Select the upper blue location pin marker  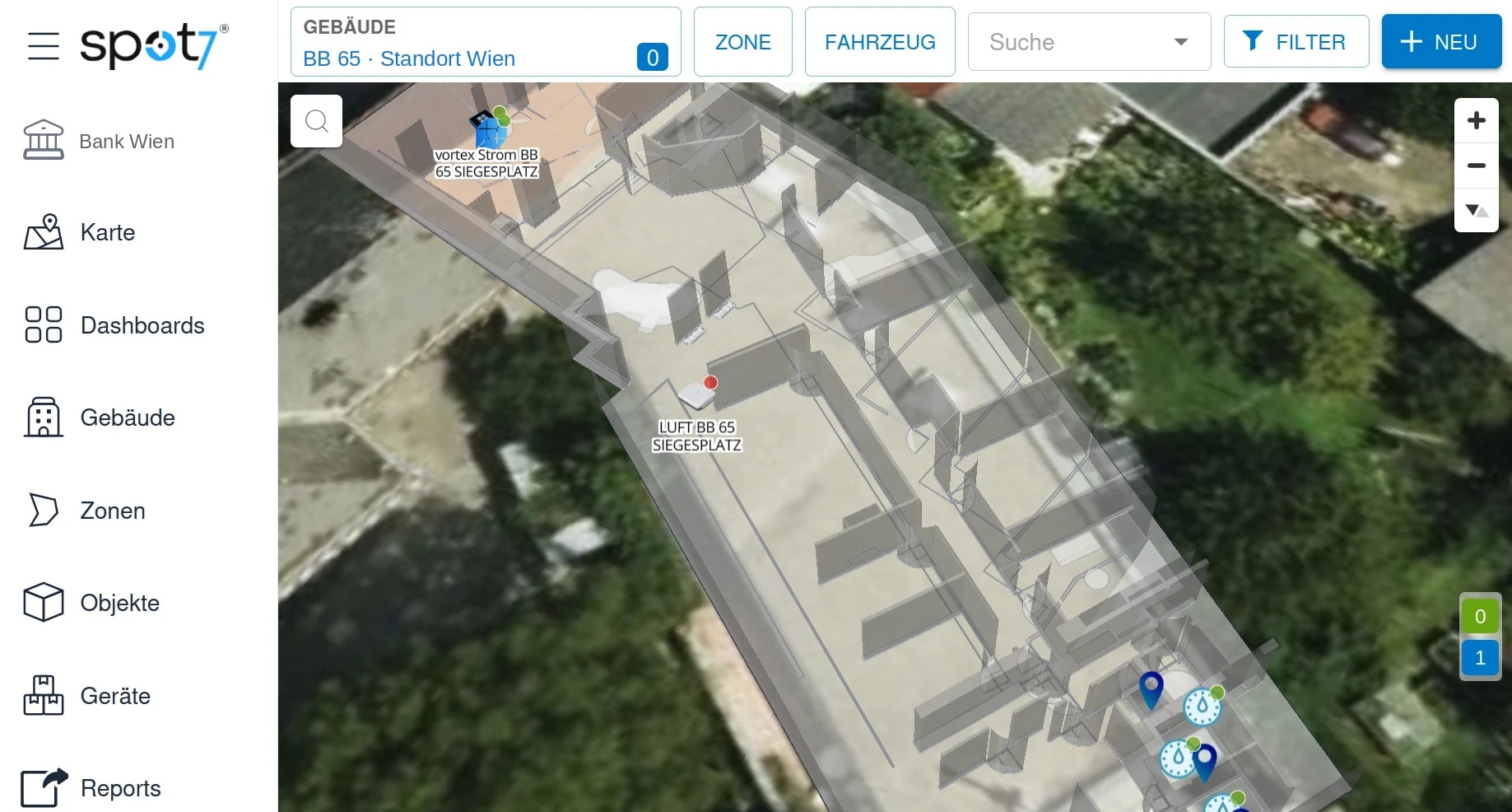1151,690
